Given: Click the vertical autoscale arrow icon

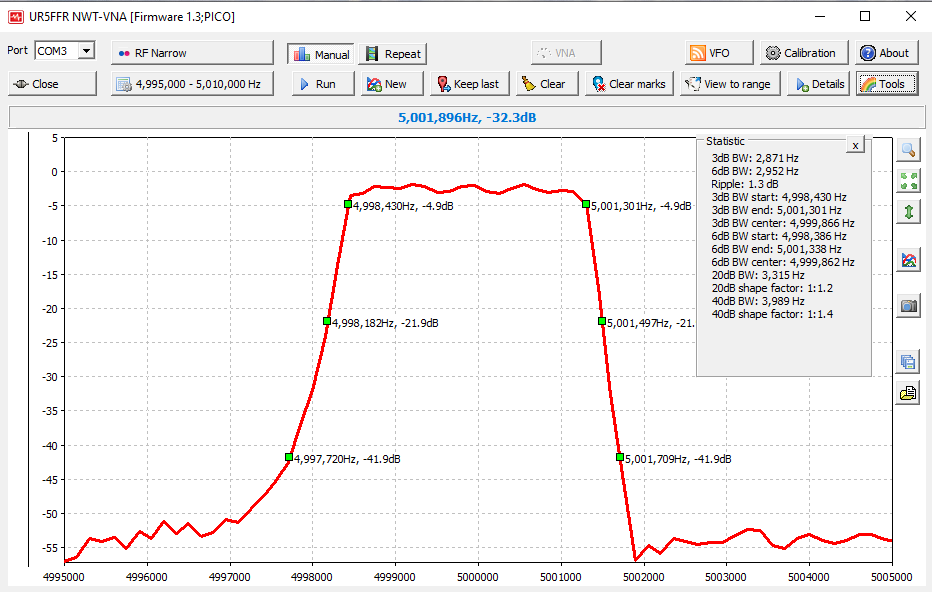Looking at the screenshot, I should click(x=908, y=212).
